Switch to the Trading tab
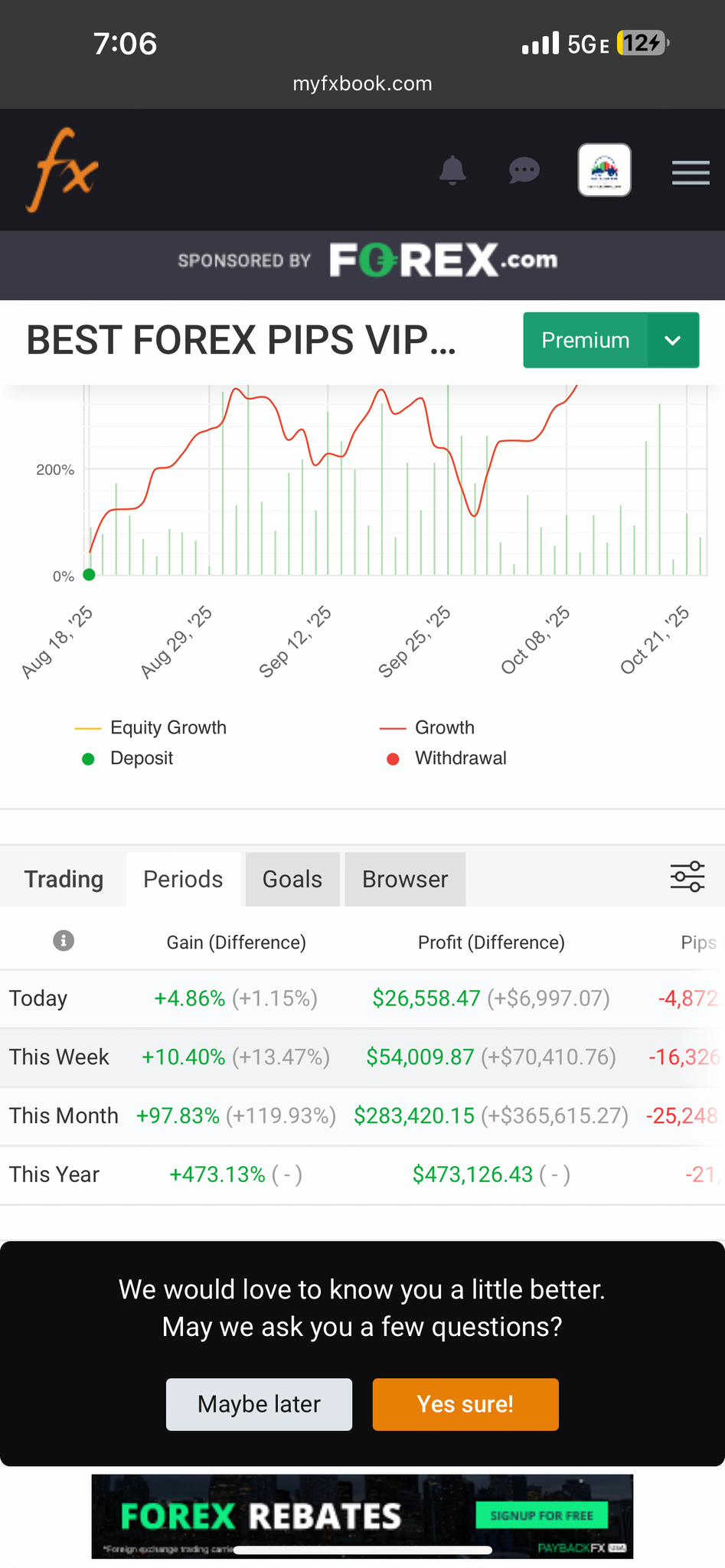 coord(64,879)
